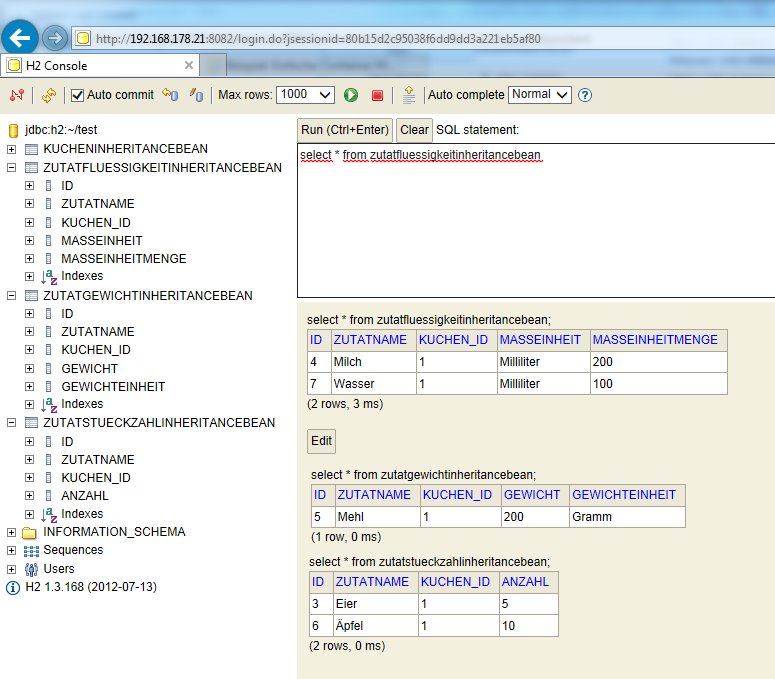Collapse the ZUTATFLUESSIGKEITINHERITANCEBEAN table node
The image size is (775, 679).
(11, 168)
